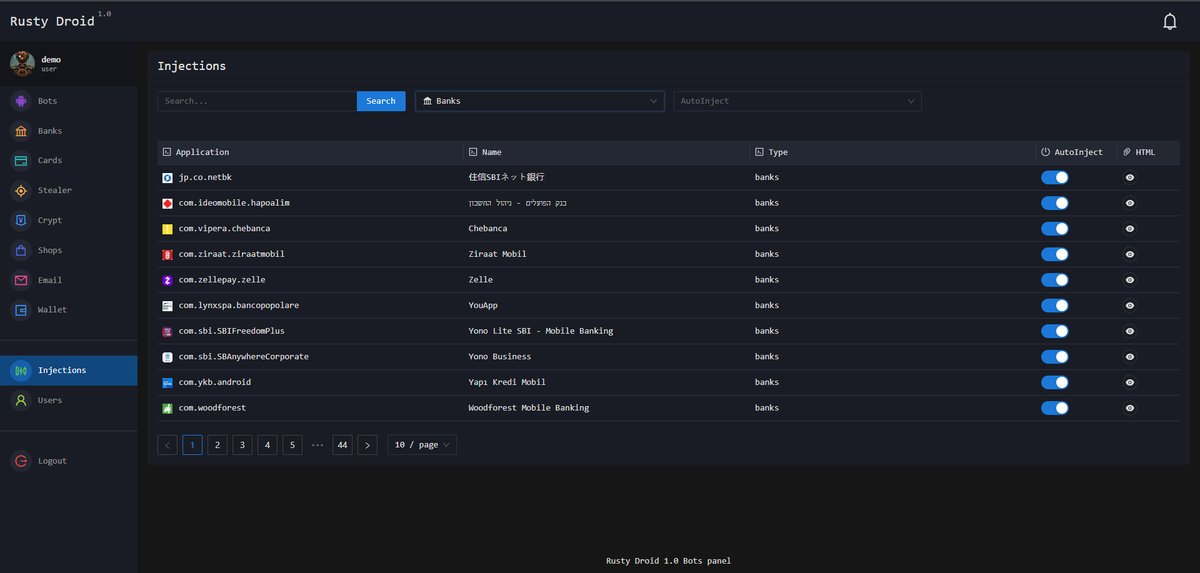View HTML eye icon for Ziraat Mobil
Screen dimensions: 1200x573
click(1129, 254)
